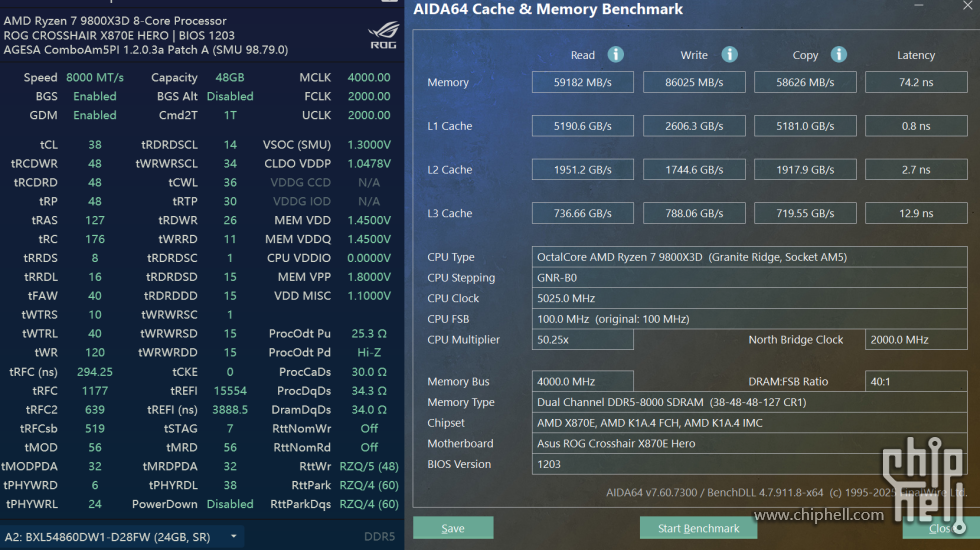Click the FCLK value 2000.00
980x550 pixels.
point(369,96)
